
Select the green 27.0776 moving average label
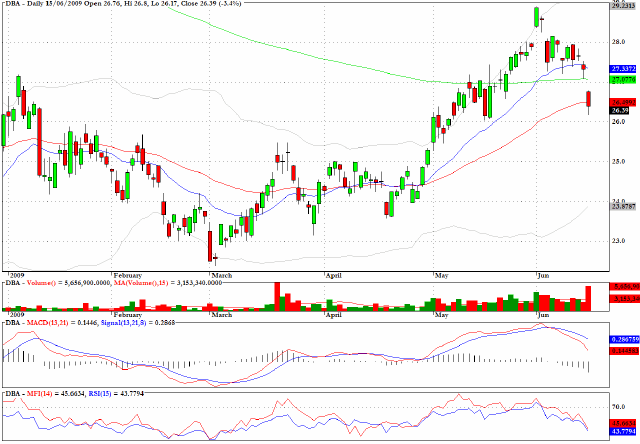coord(622,80)
